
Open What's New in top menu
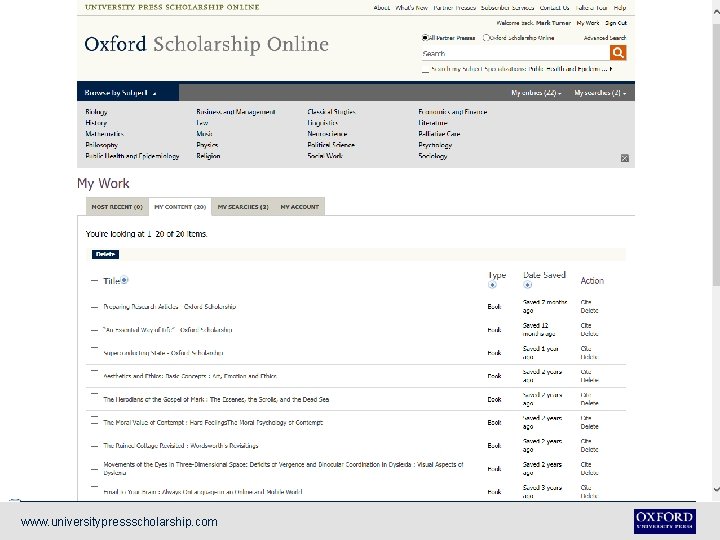tap(411, 7)
